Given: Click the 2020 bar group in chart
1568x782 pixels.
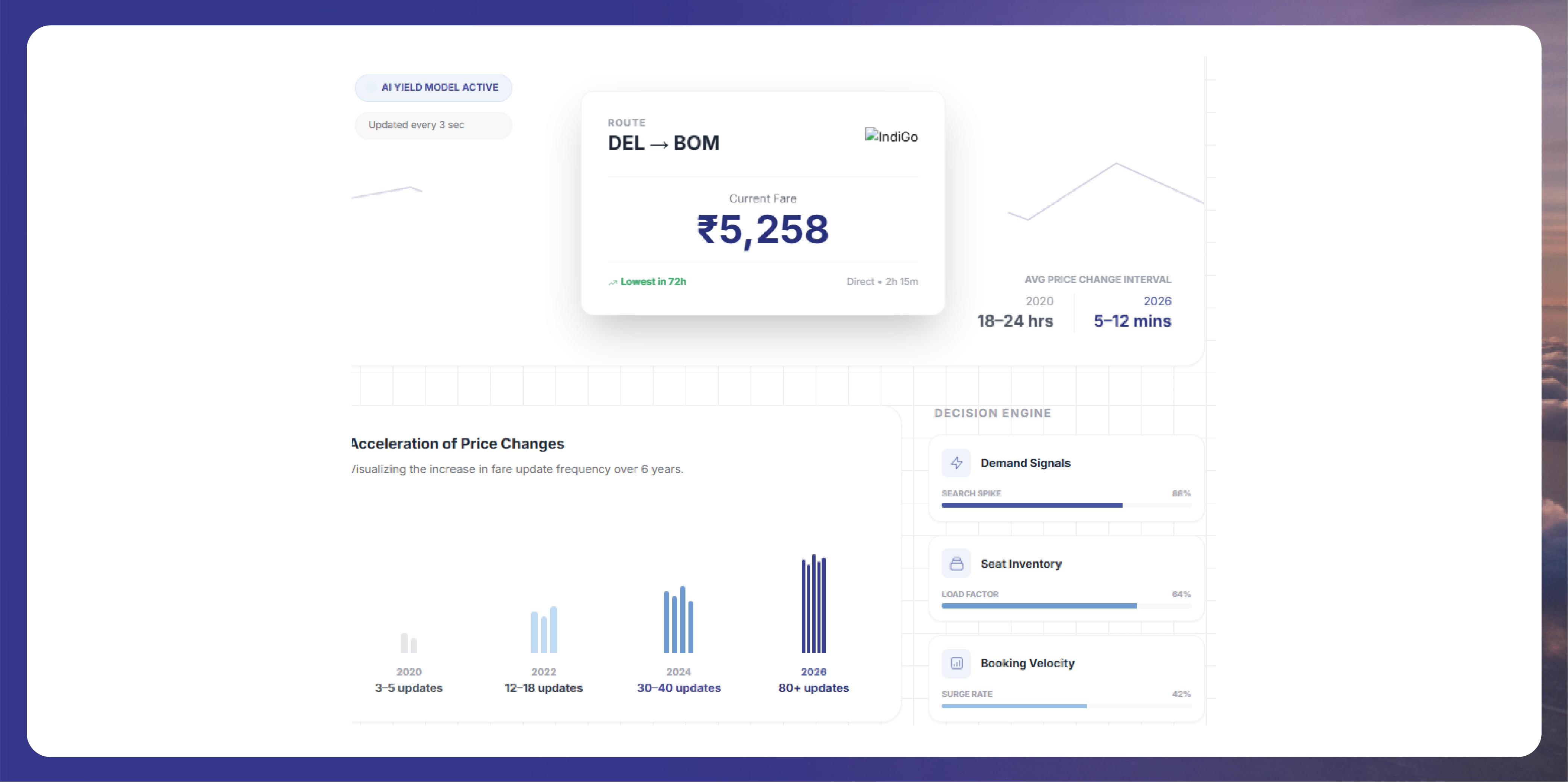Looking at the screenshot, I should [x=409, y=643].
